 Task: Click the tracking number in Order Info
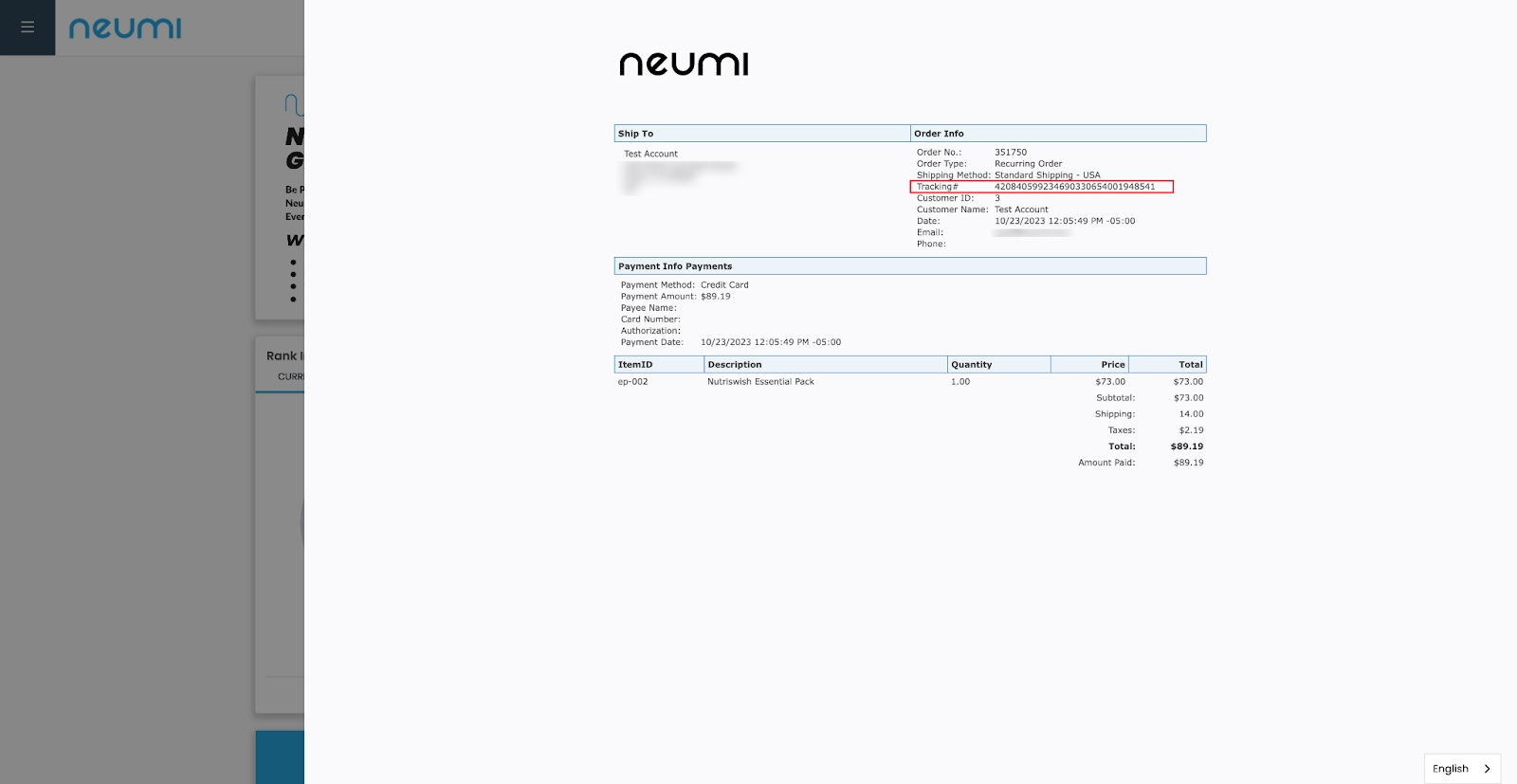tap(1074, 187)
